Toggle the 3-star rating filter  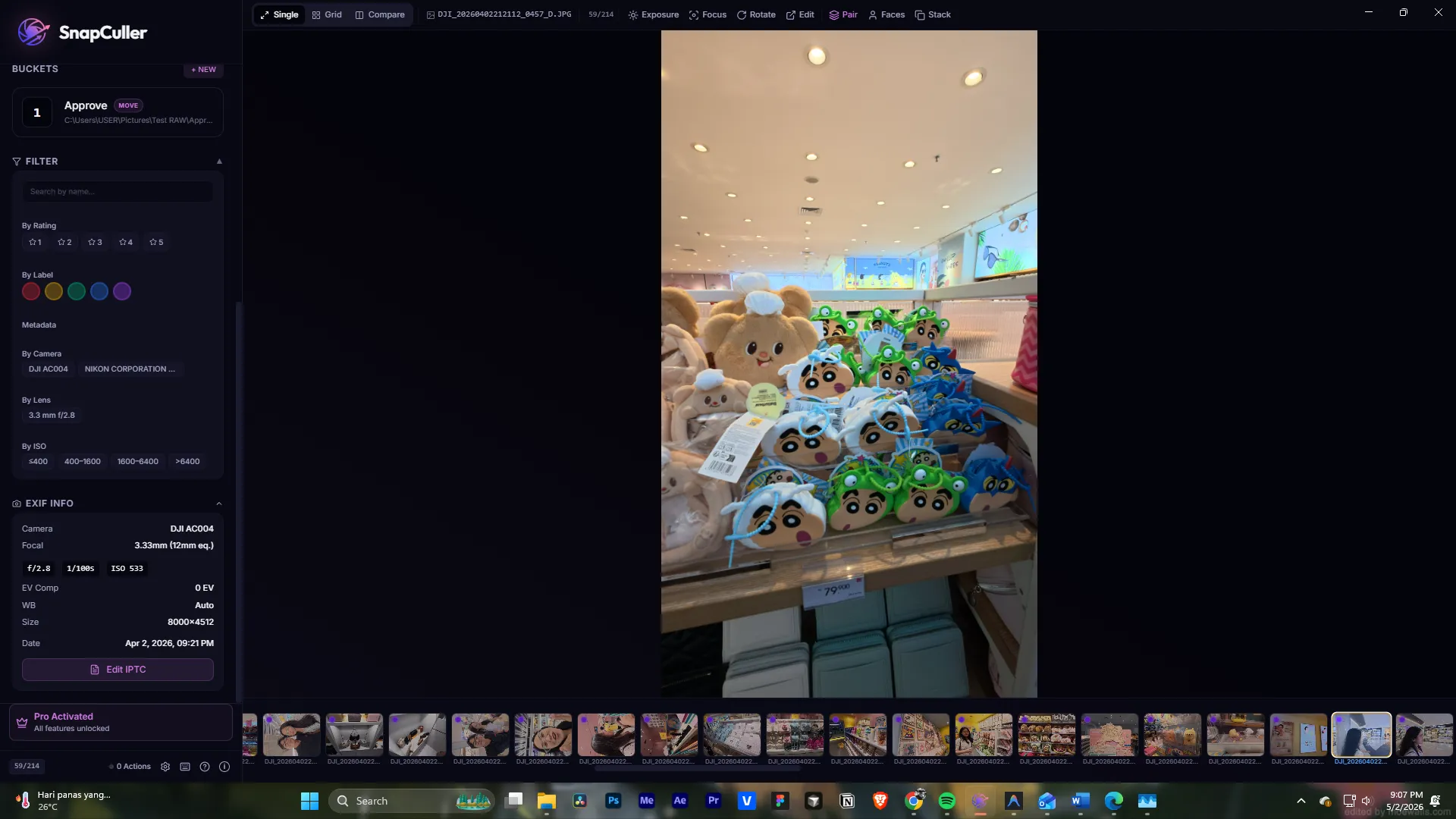click(95, 243)
